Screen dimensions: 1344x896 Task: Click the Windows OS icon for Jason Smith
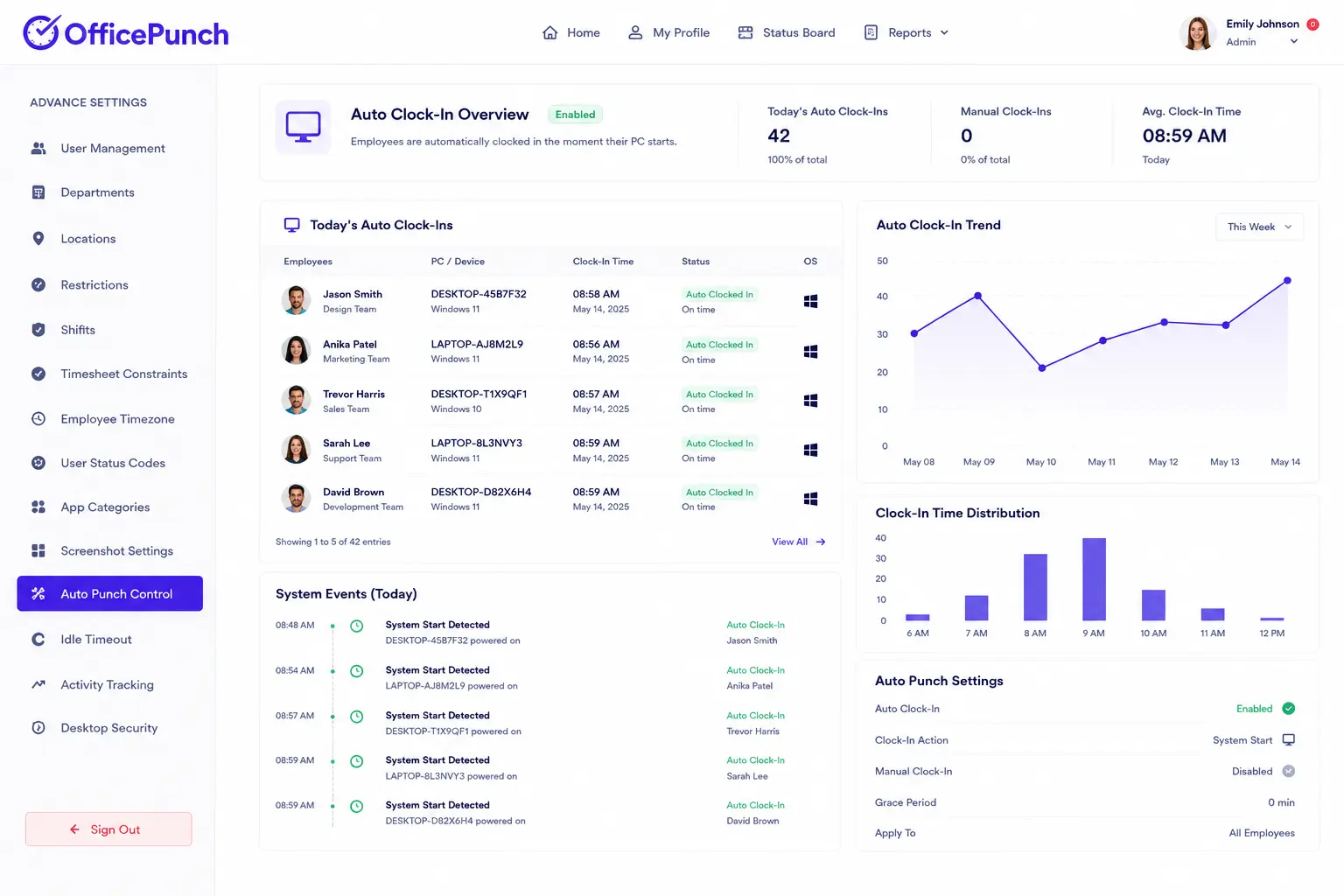[x=811, y=301]
